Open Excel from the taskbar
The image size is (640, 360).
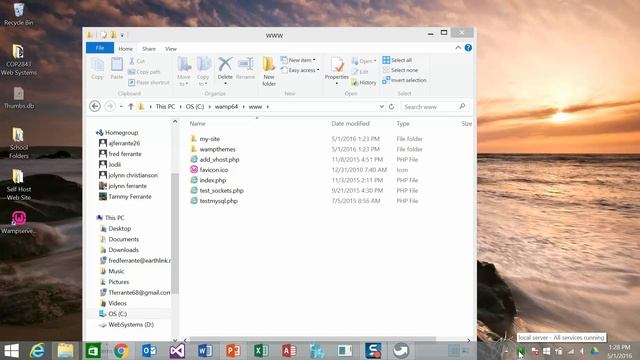[261, 351]
